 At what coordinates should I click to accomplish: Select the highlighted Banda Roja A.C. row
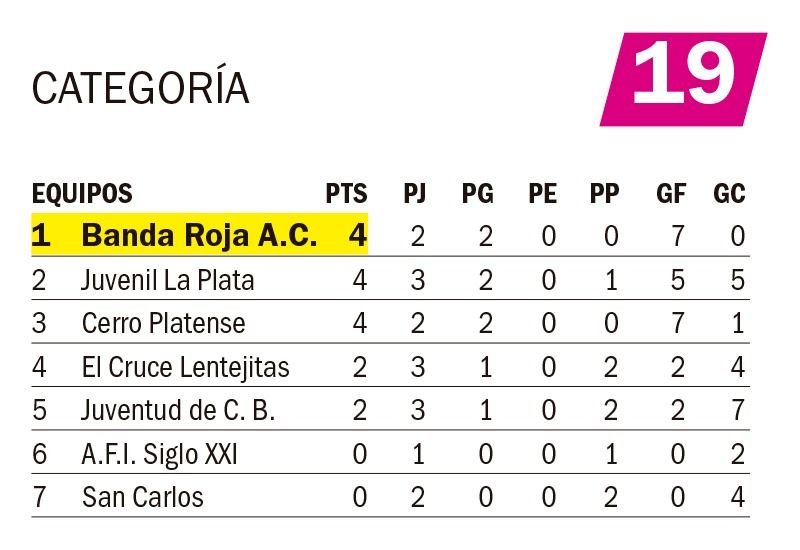390,235
